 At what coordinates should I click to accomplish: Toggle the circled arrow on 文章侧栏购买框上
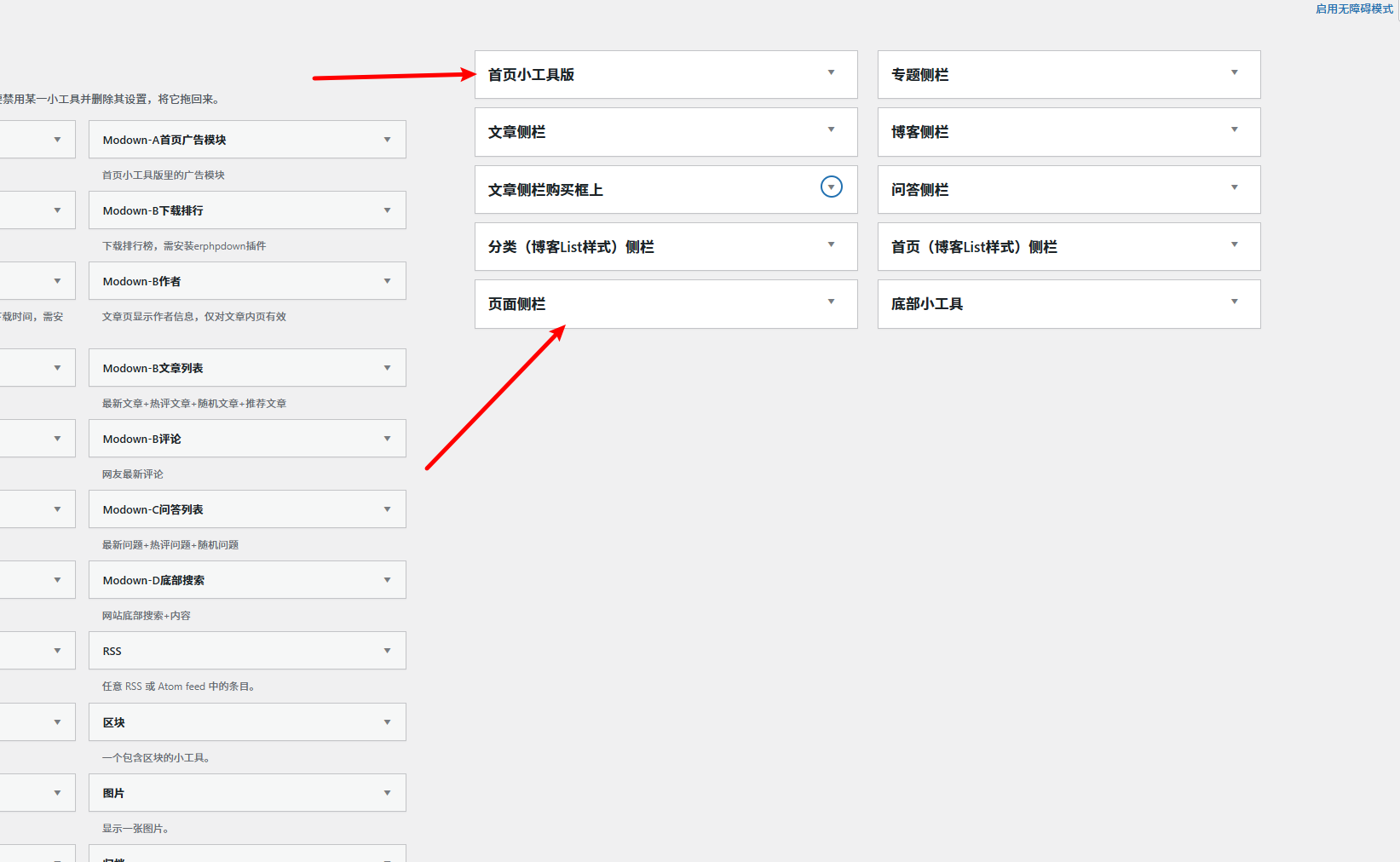coord(831,187)
